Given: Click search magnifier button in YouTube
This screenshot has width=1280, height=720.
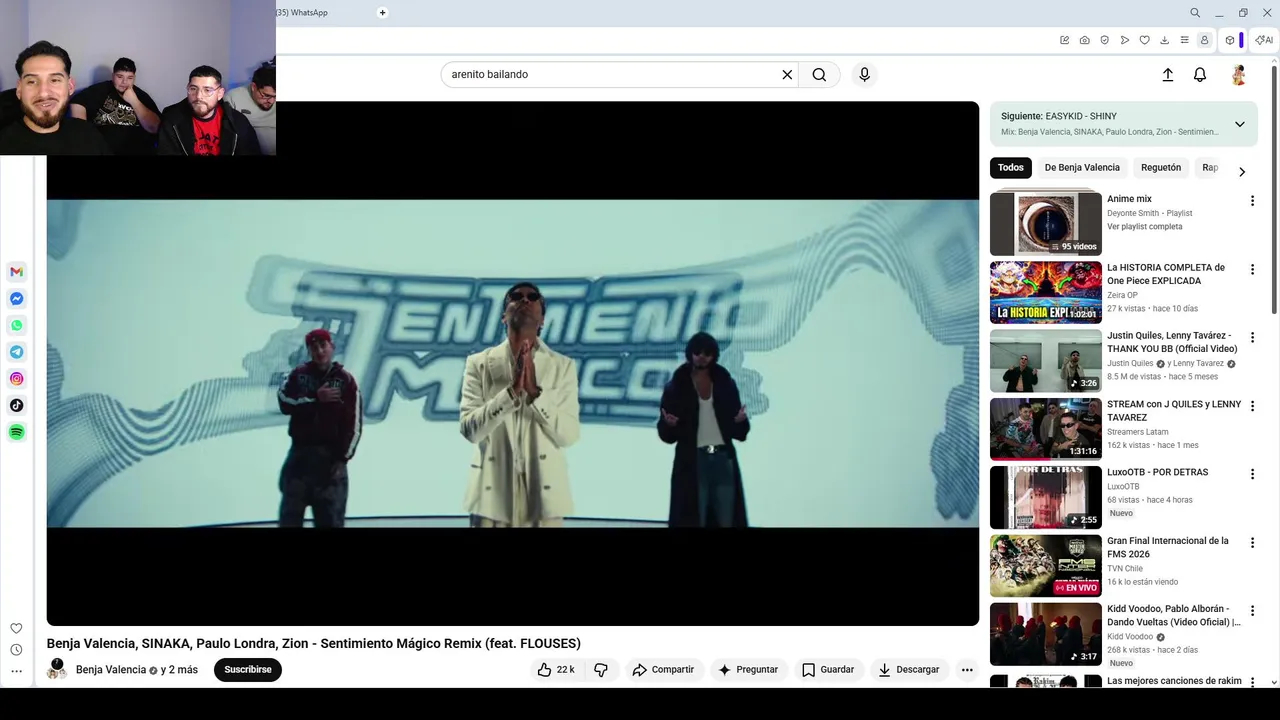Looking at the screenshot, I should [819, 75].
